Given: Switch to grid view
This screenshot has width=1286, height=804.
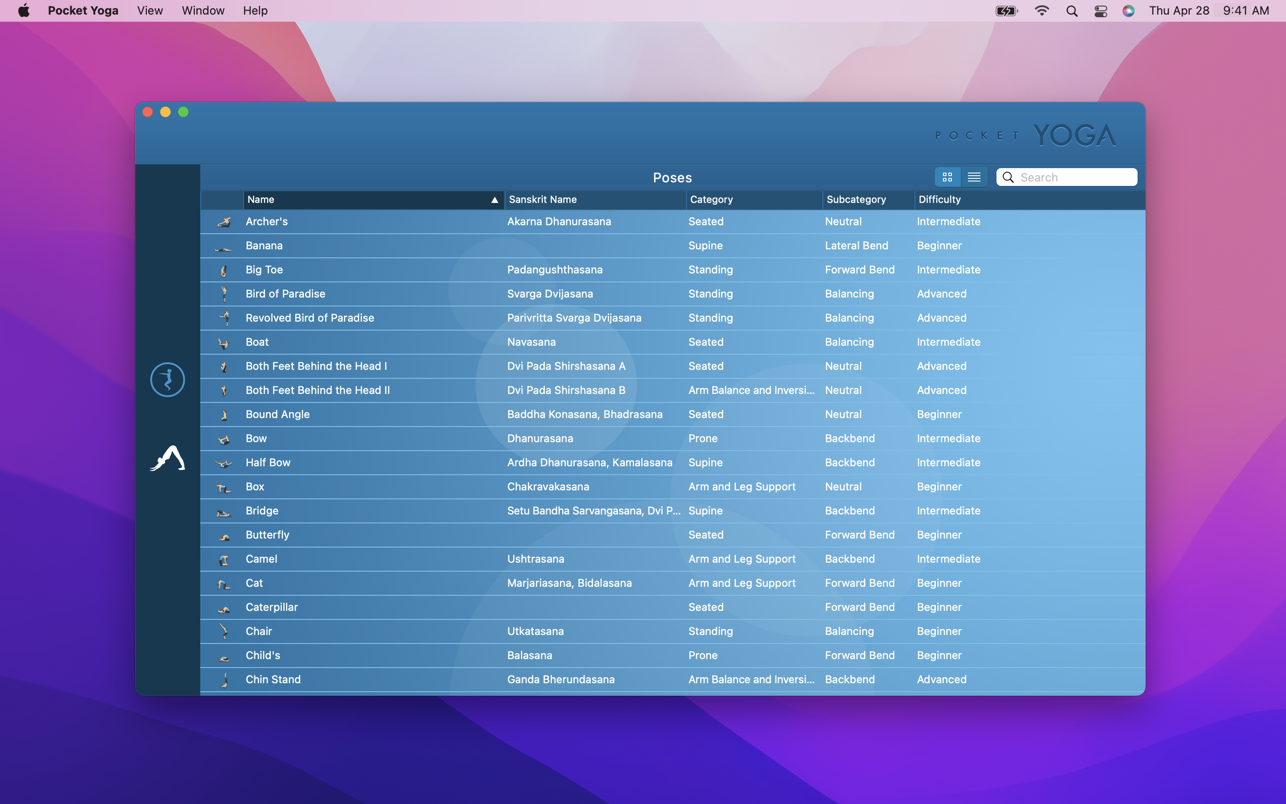Looking at the screenshot, I should tap(947, 177).
